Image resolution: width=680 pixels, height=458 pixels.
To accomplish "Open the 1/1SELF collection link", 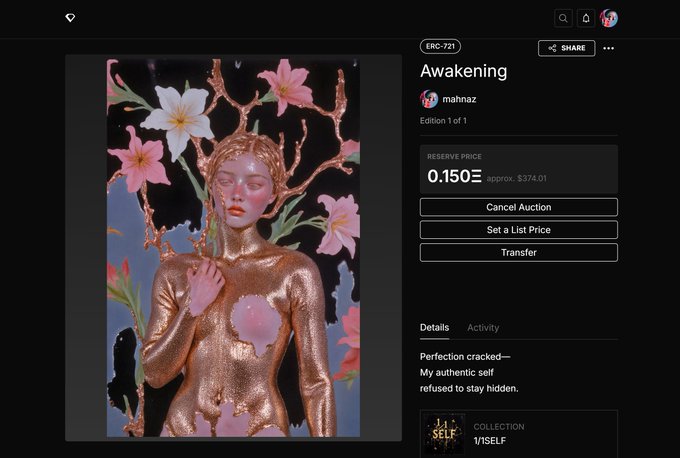I will [x=490, y=441].
